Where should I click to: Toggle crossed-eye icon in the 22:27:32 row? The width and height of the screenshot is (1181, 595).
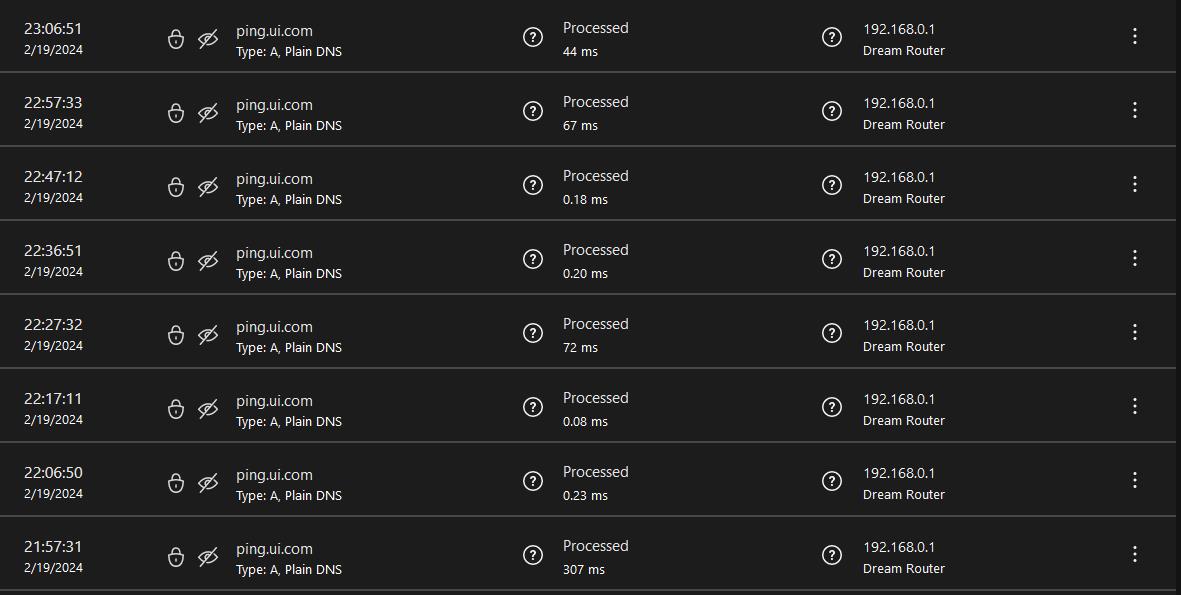point(208,335)
